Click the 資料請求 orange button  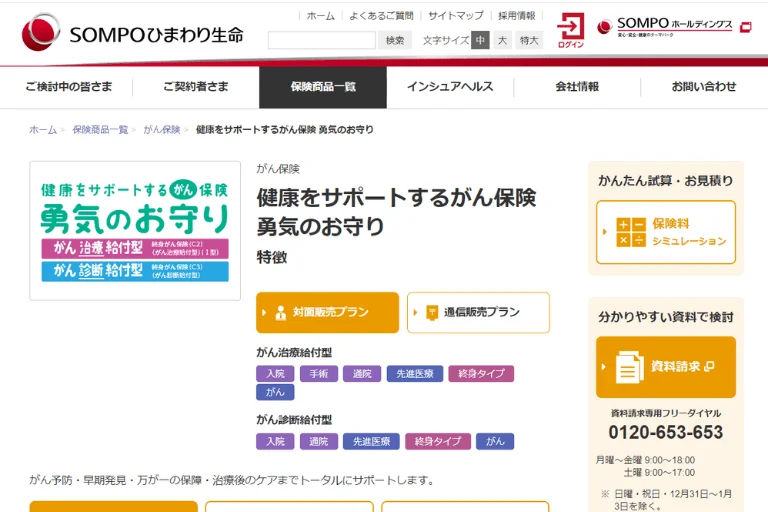[666, 367]
